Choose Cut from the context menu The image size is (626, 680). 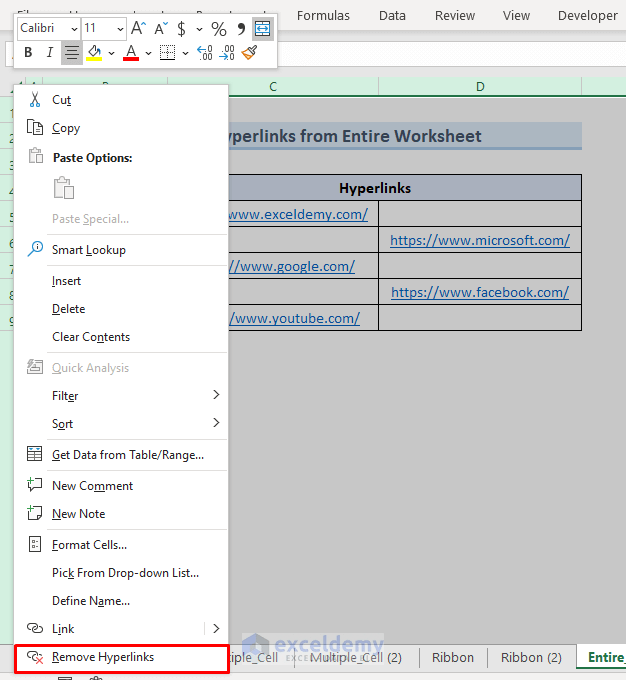tap(121, 100)
